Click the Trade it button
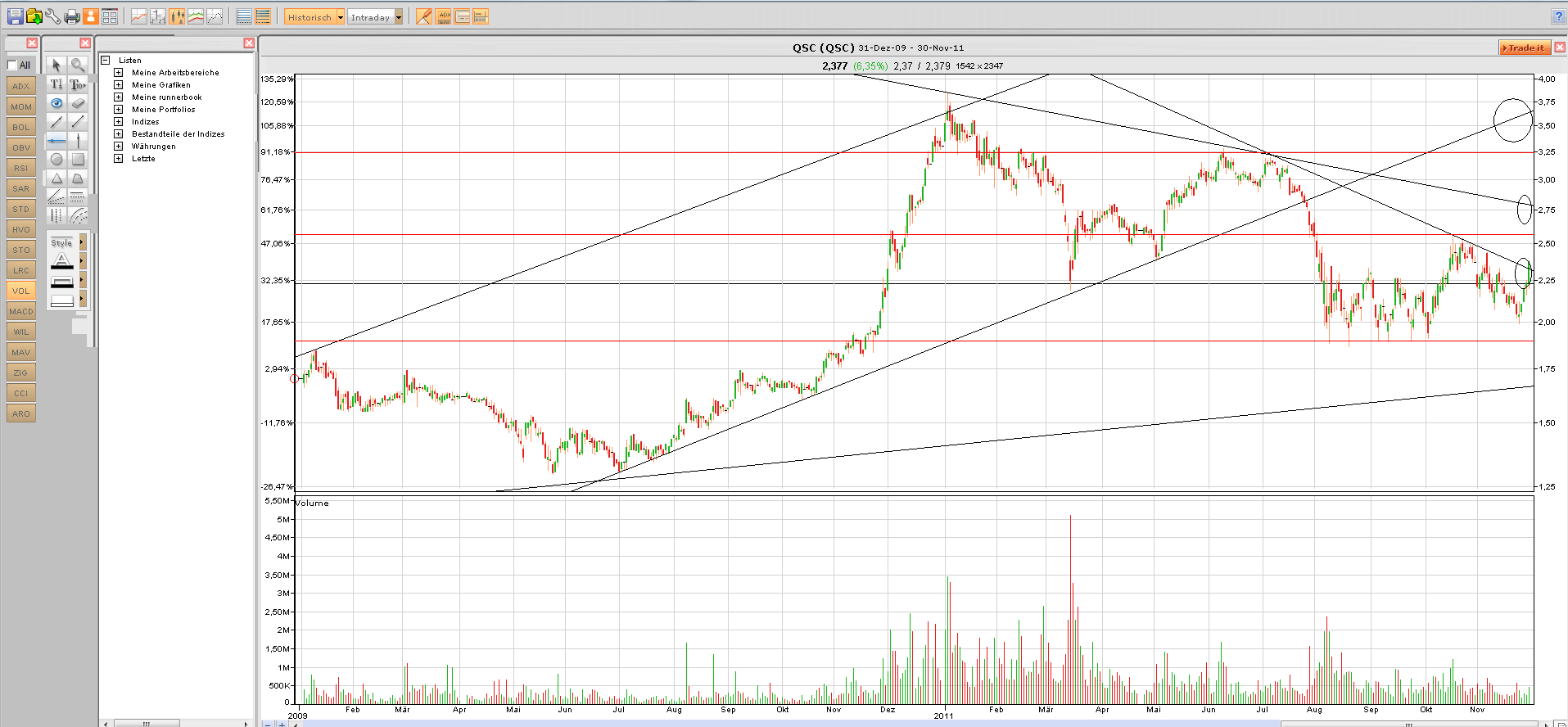The image size is (1568, 727). pos(1524,47)
